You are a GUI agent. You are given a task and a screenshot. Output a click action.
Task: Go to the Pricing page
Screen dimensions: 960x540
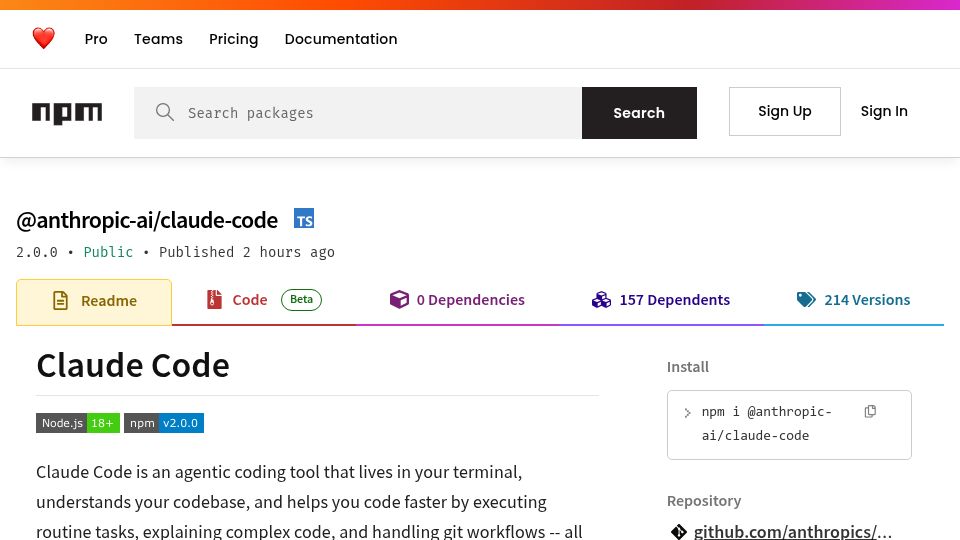click(234, 39)
